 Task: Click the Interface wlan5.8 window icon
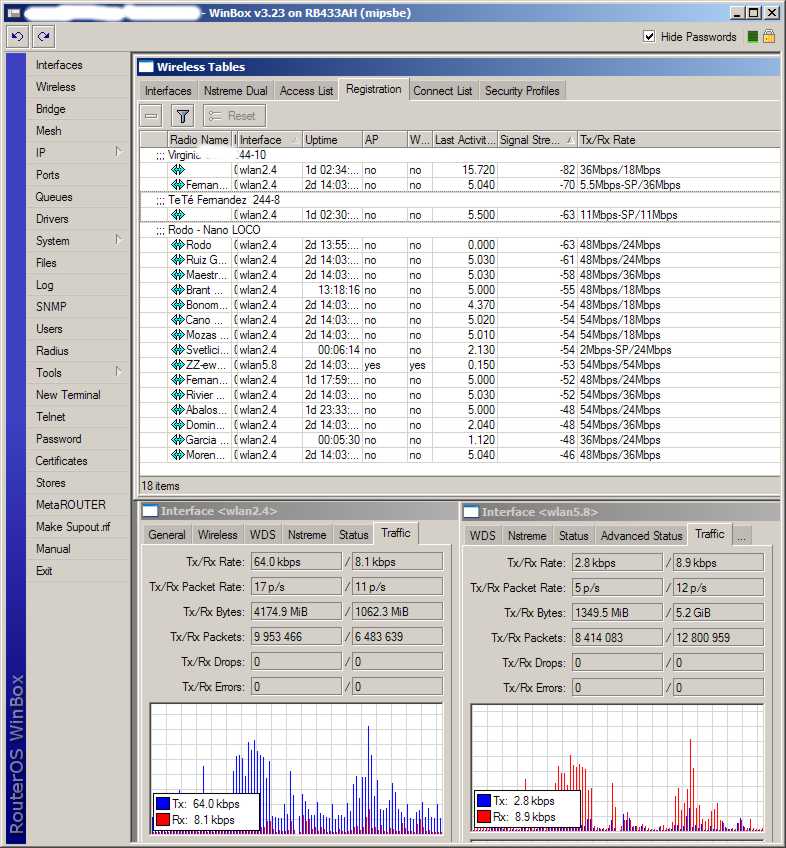tap(471, 512)
